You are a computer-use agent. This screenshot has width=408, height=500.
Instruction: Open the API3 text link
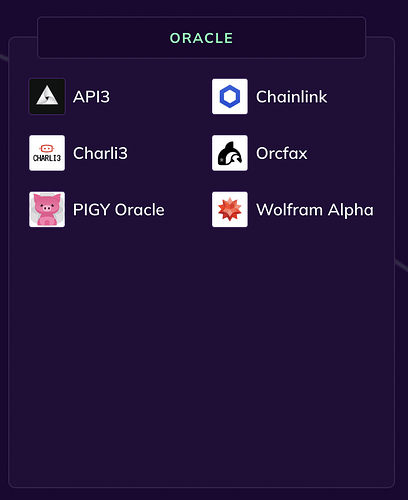pos(91,97)
